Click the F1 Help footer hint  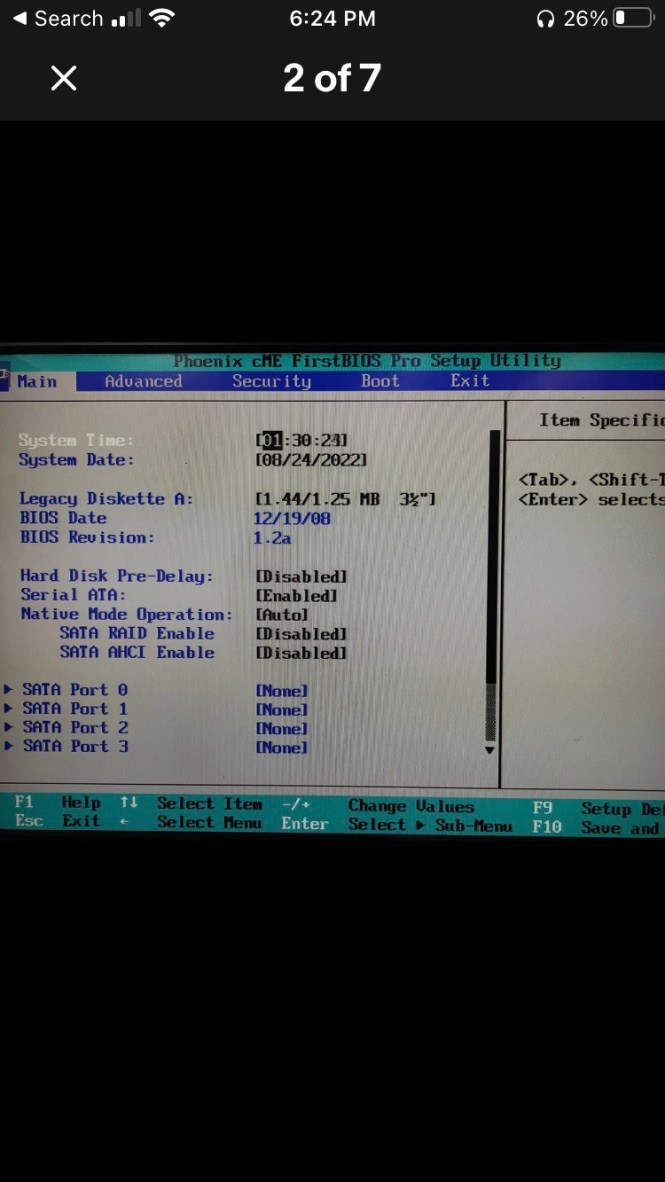(x=57, y=803)
